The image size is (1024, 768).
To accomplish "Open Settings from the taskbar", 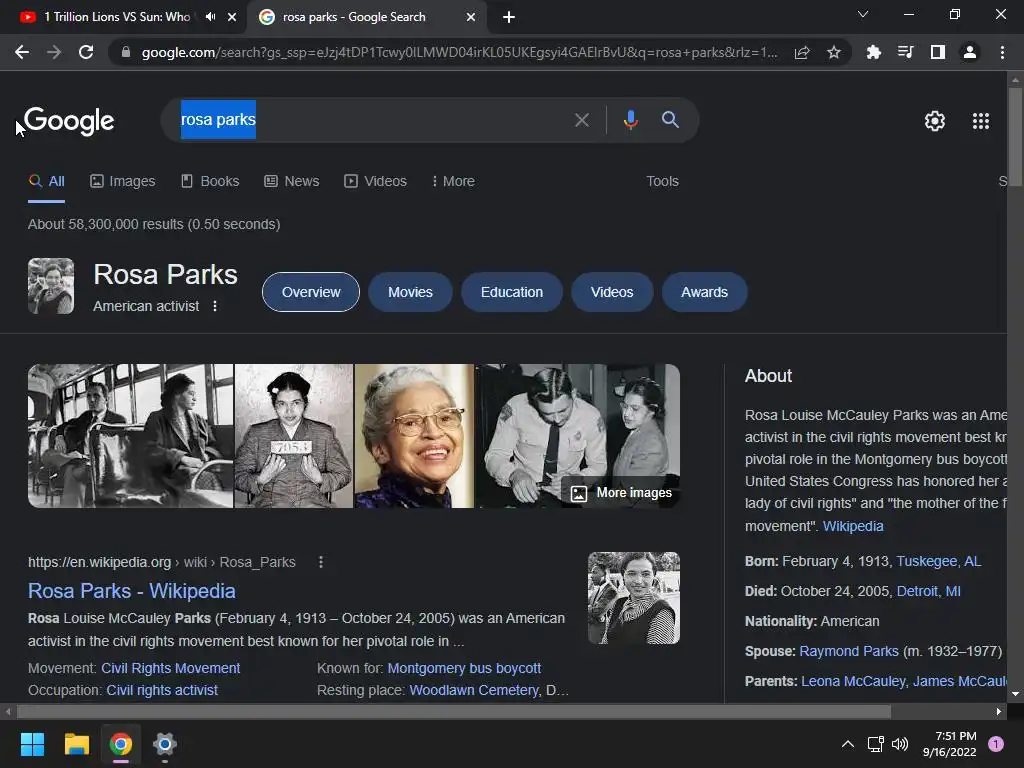I will click(165, 744).
